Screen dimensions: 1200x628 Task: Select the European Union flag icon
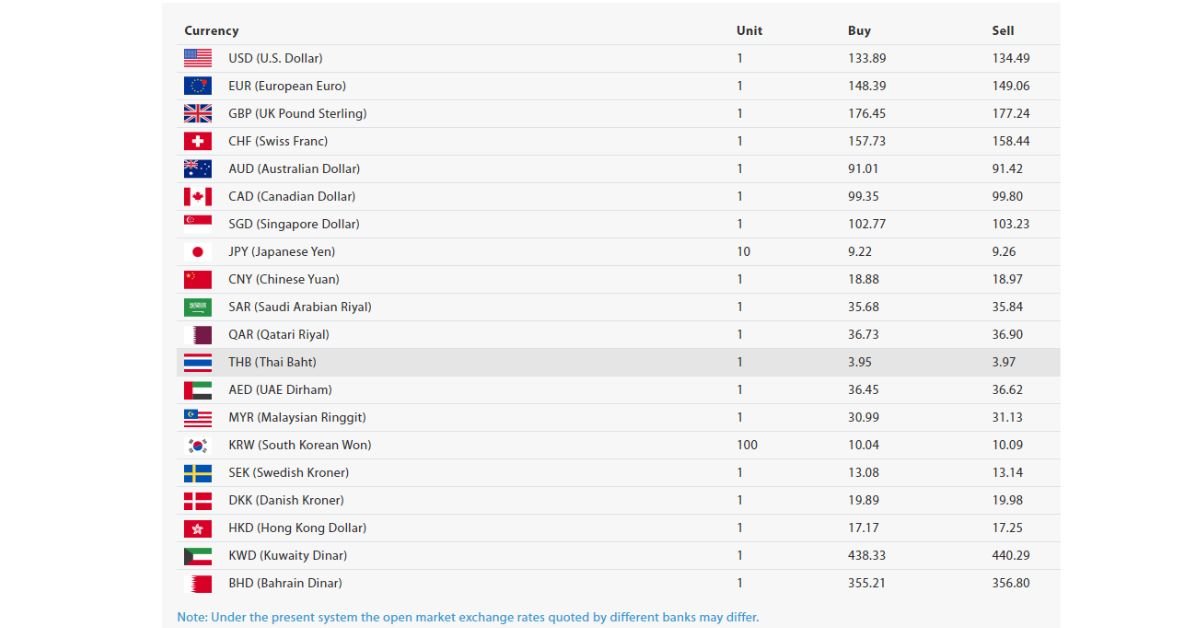coord(197,86)
